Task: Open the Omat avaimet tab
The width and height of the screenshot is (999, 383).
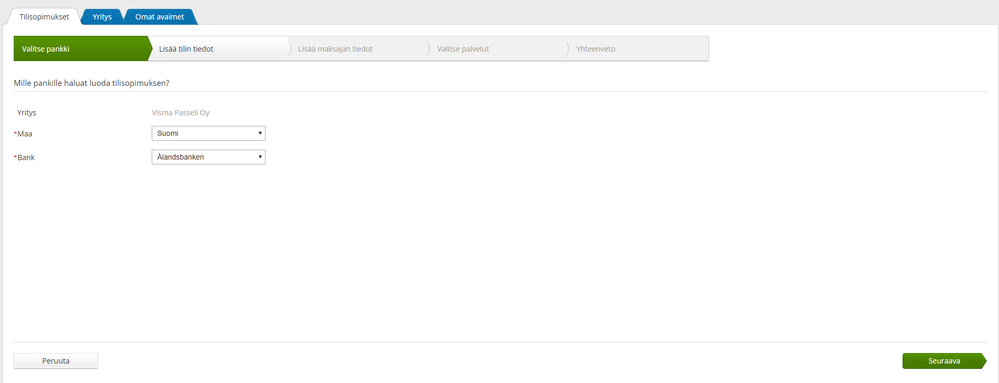Action: 159,17
